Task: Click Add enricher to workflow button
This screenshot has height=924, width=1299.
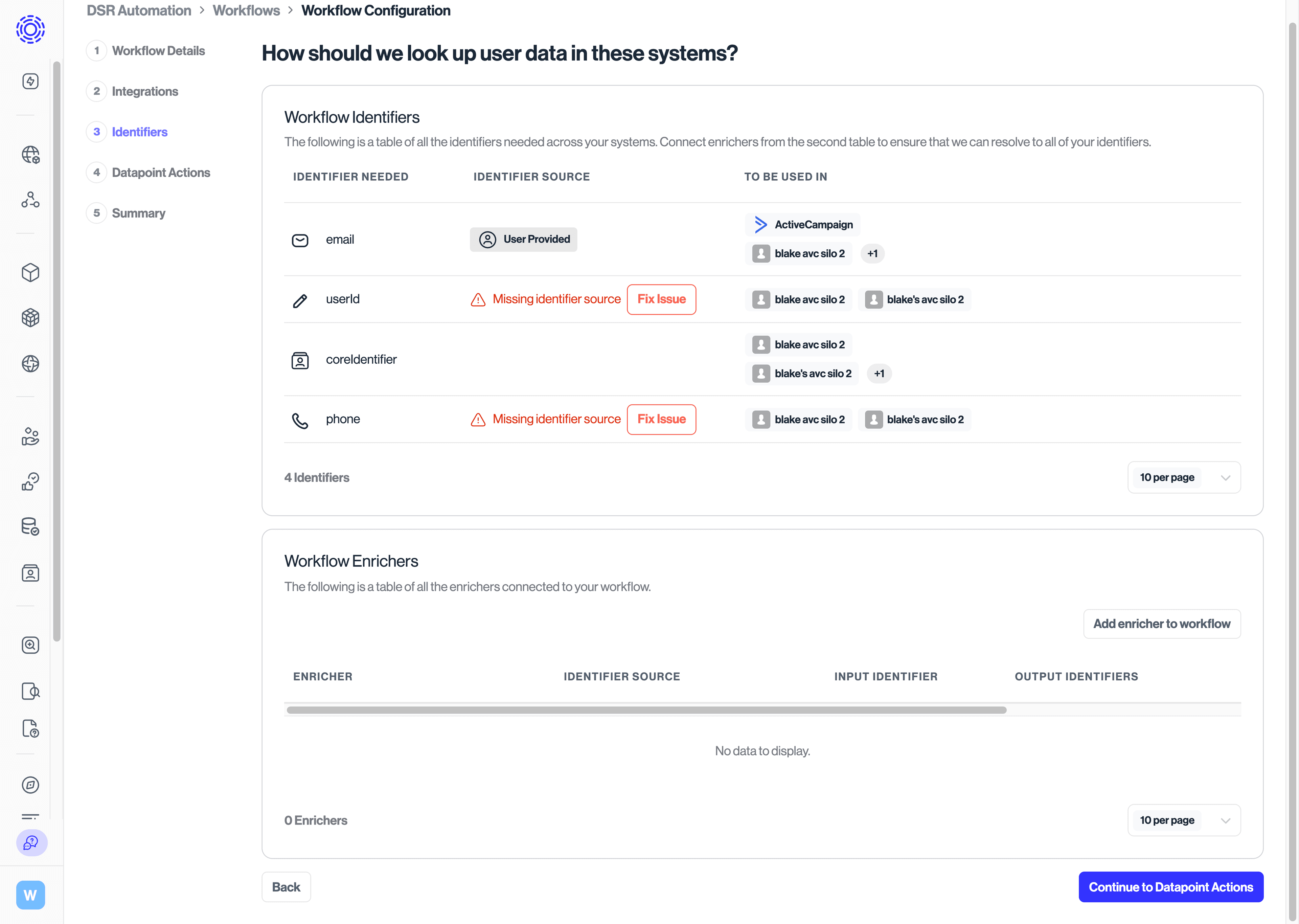Action: point(1161,624)
